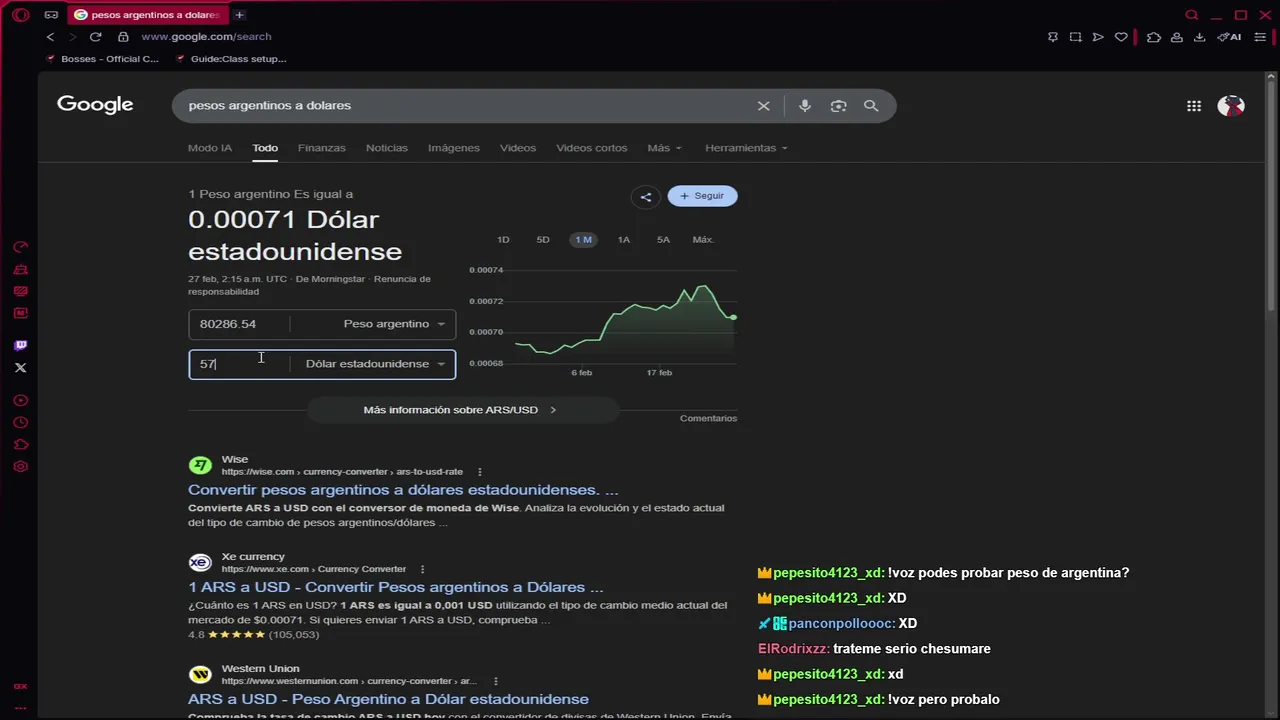This screenshot has width=1280, height=720.
Task: Expand Más información sobre ARS/USD
Action: pyautogui.click(x=461, y=410)
